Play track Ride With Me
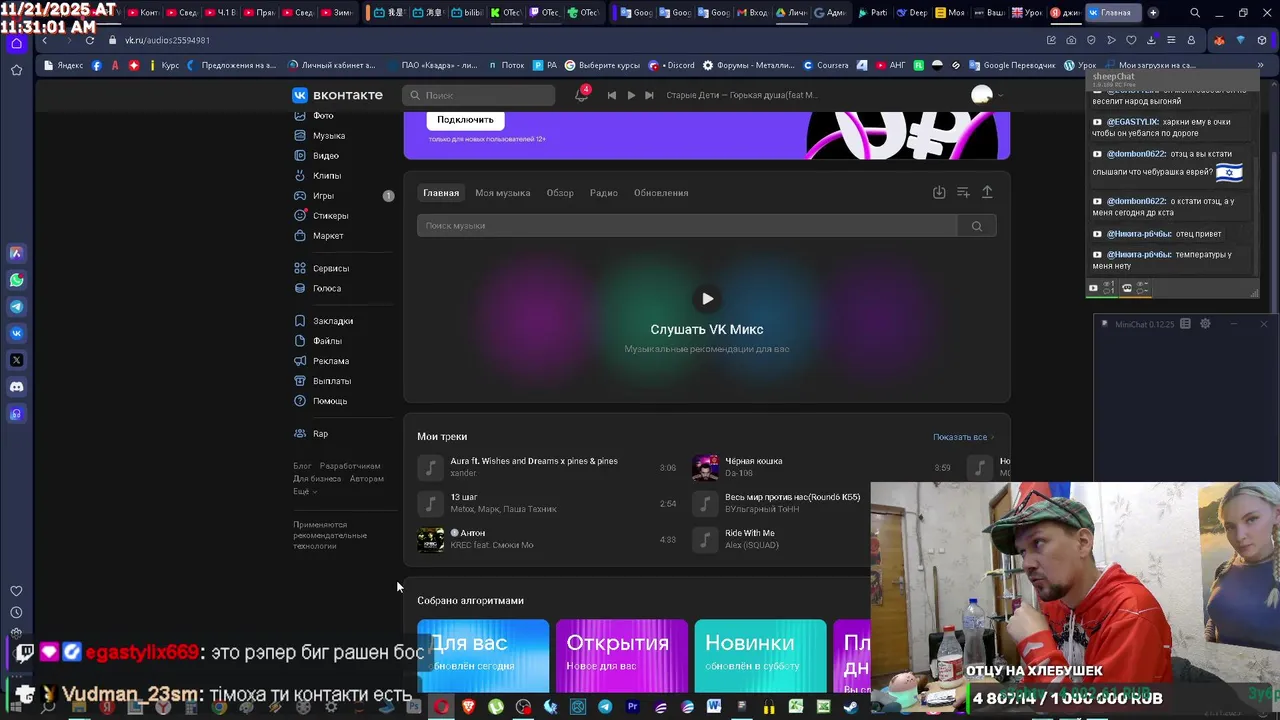This screenshot has width=1280, height=720. 705,539
